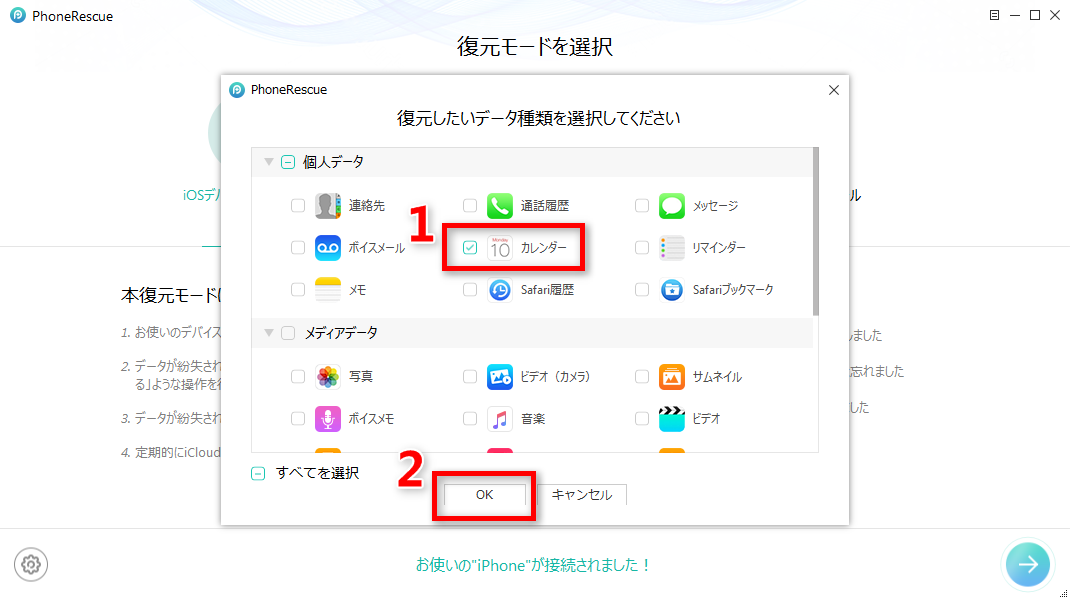The width and height of the screenshot is (1070, 600).
Task: Click the 復元モードを選択 heading
Action: (x=535, y=46)
